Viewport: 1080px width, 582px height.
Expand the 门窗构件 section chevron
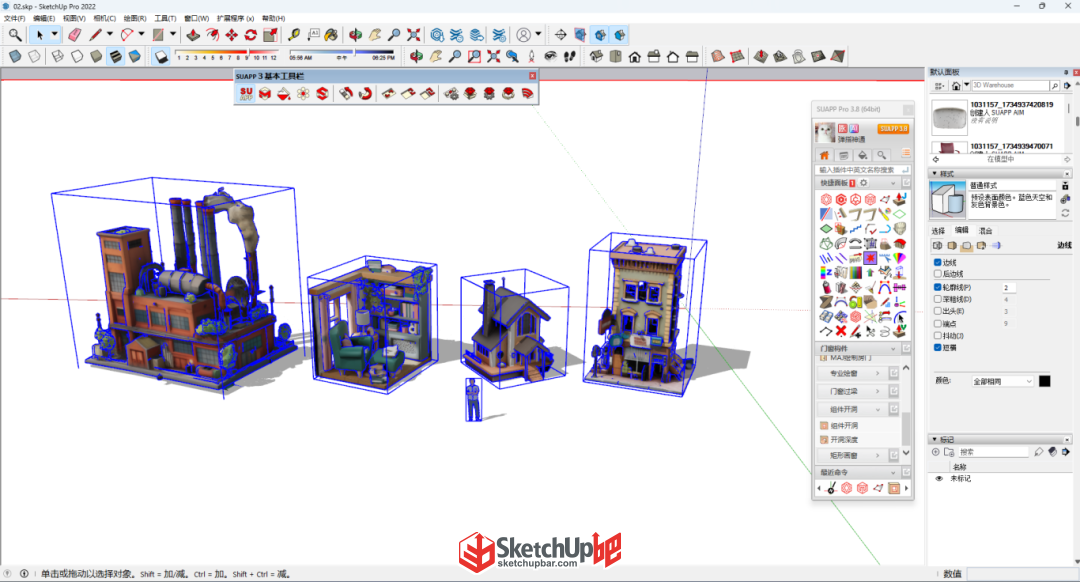[893, 349]
